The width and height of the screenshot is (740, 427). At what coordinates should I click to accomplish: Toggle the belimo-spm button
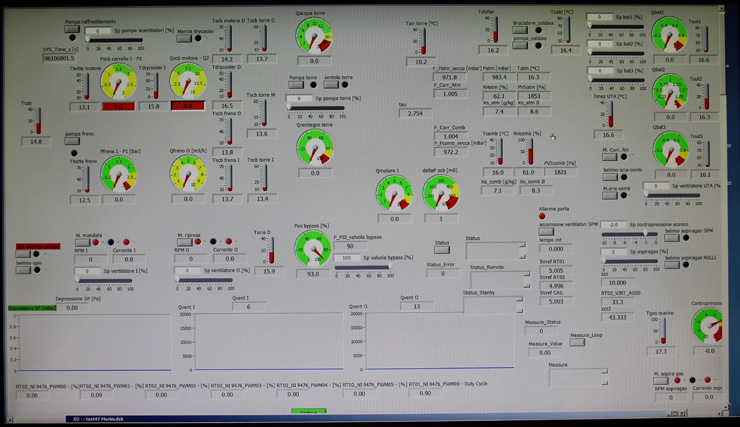pos(23,270)
